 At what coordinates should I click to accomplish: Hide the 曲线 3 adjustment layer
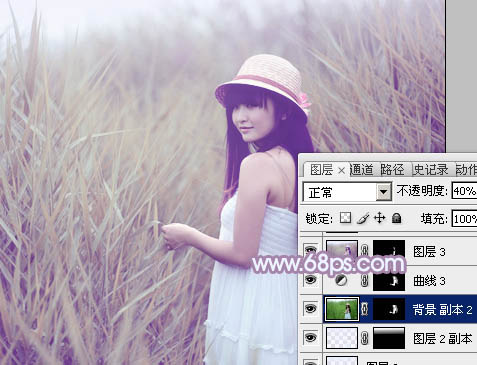point(310,279)
